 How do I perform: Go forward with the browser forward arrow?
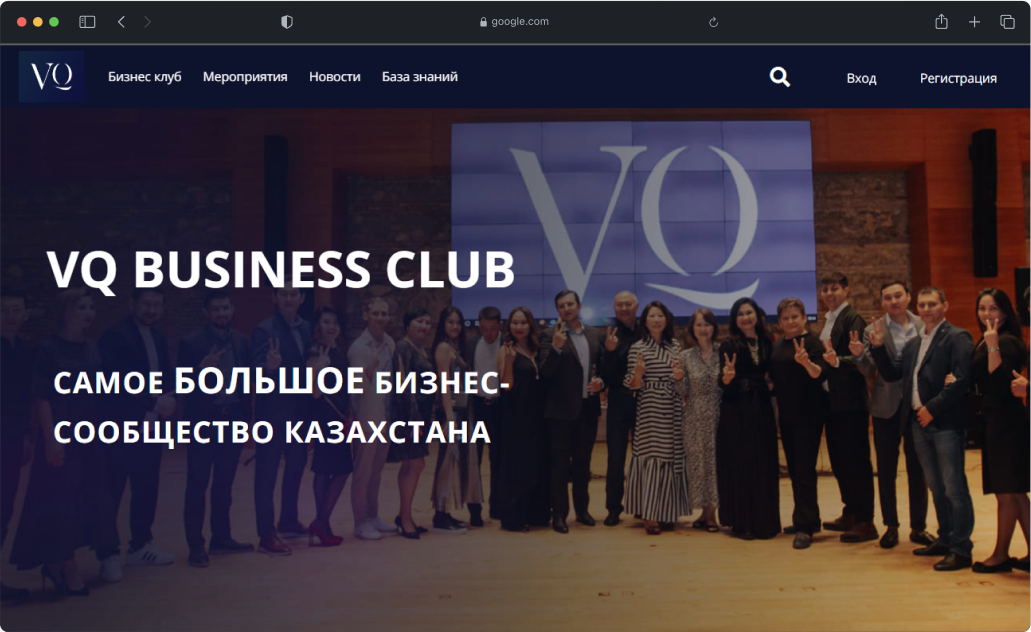pyautogui.click(x=147, y=22)
